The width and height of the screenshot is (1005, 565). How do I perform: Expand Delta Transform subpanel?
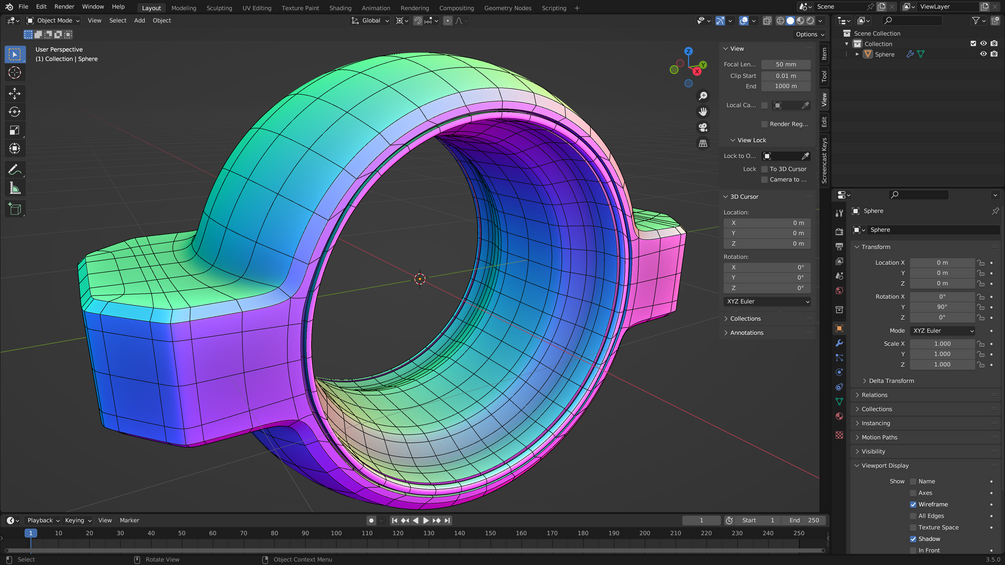coord(891,381)
